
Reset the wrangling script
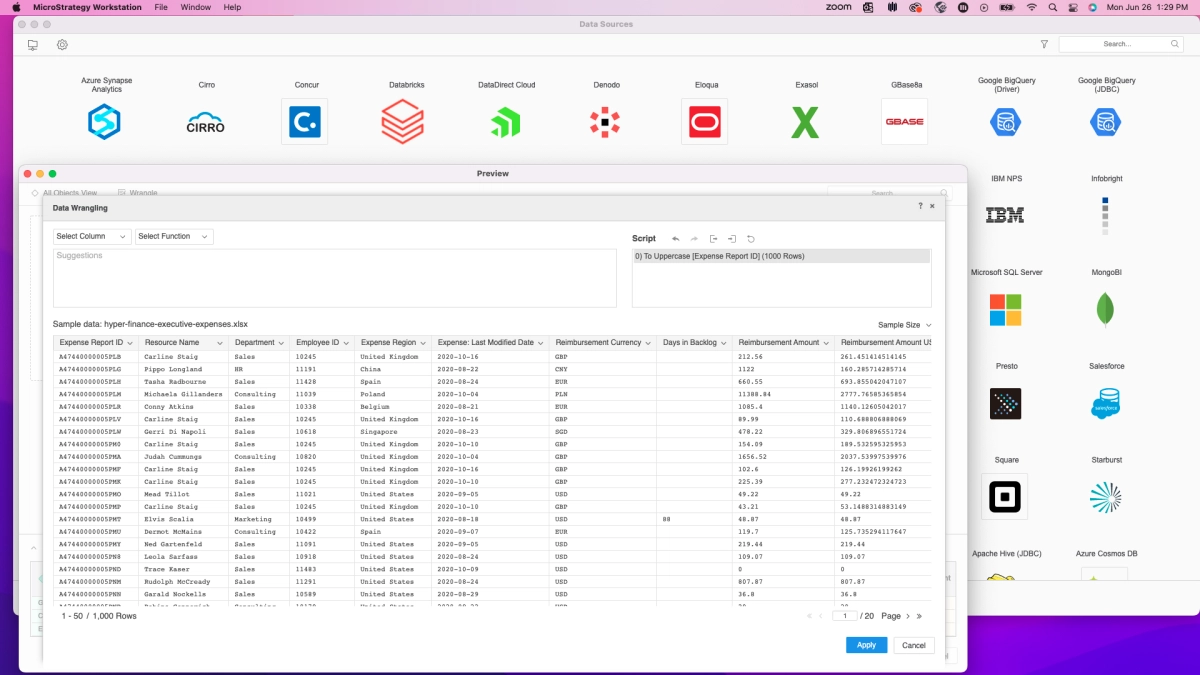pyautogui.click(x=751, y=239)
